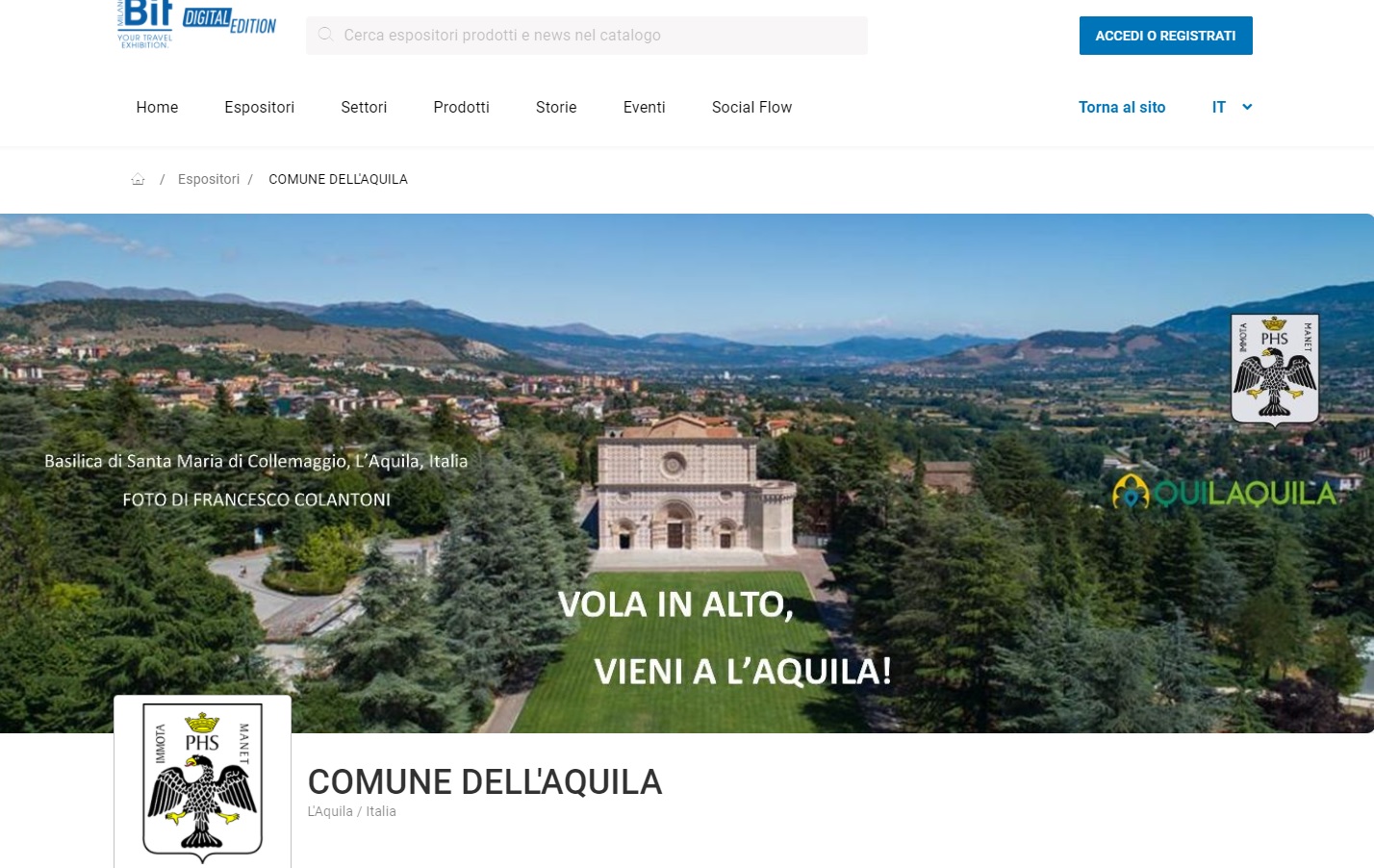This screenshot has width=1374, height=868.
Task: Click the Collemaggio basilica banner image
Action: [x=687, y=473]
